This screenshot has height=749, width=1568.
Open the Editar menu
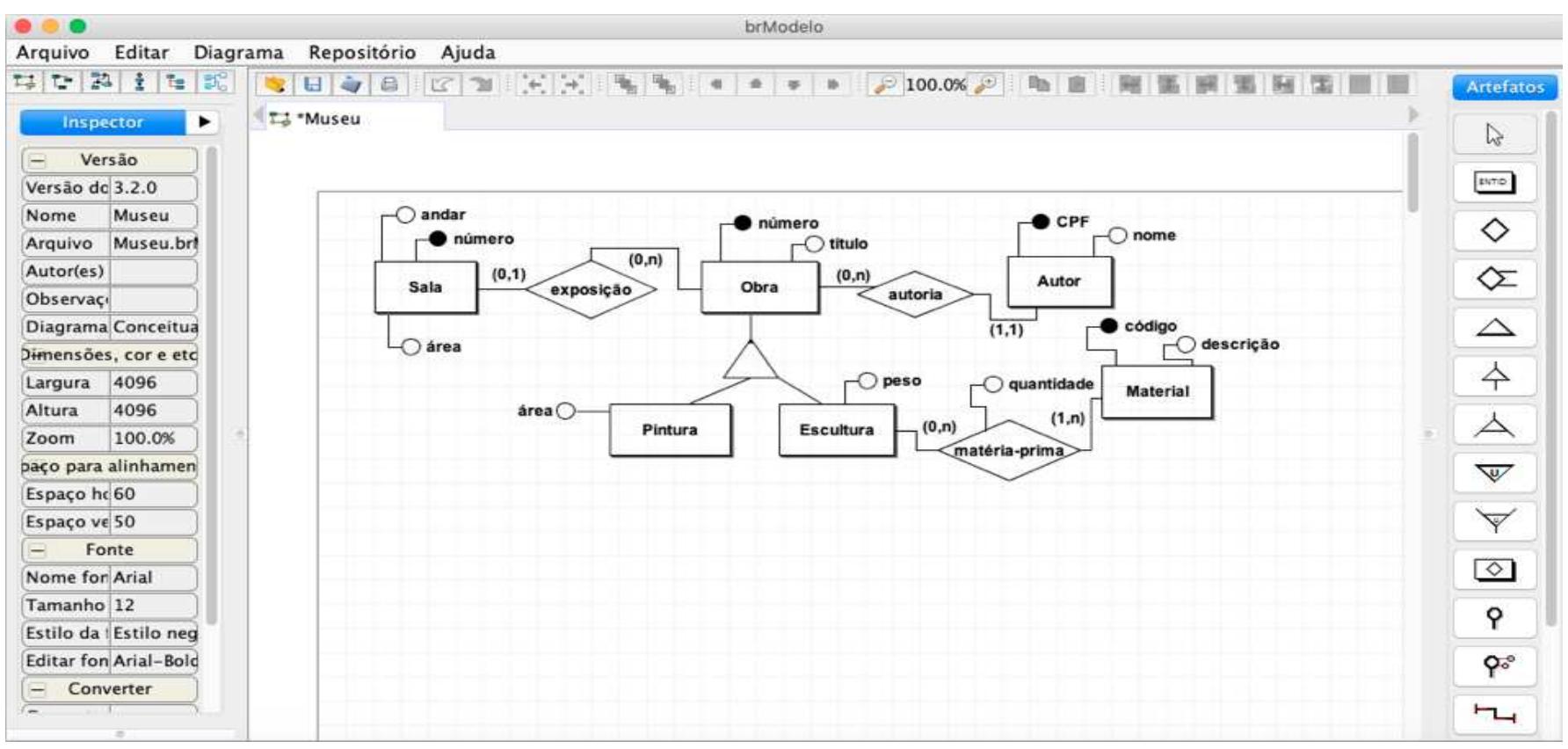click(x=142, y=53)
